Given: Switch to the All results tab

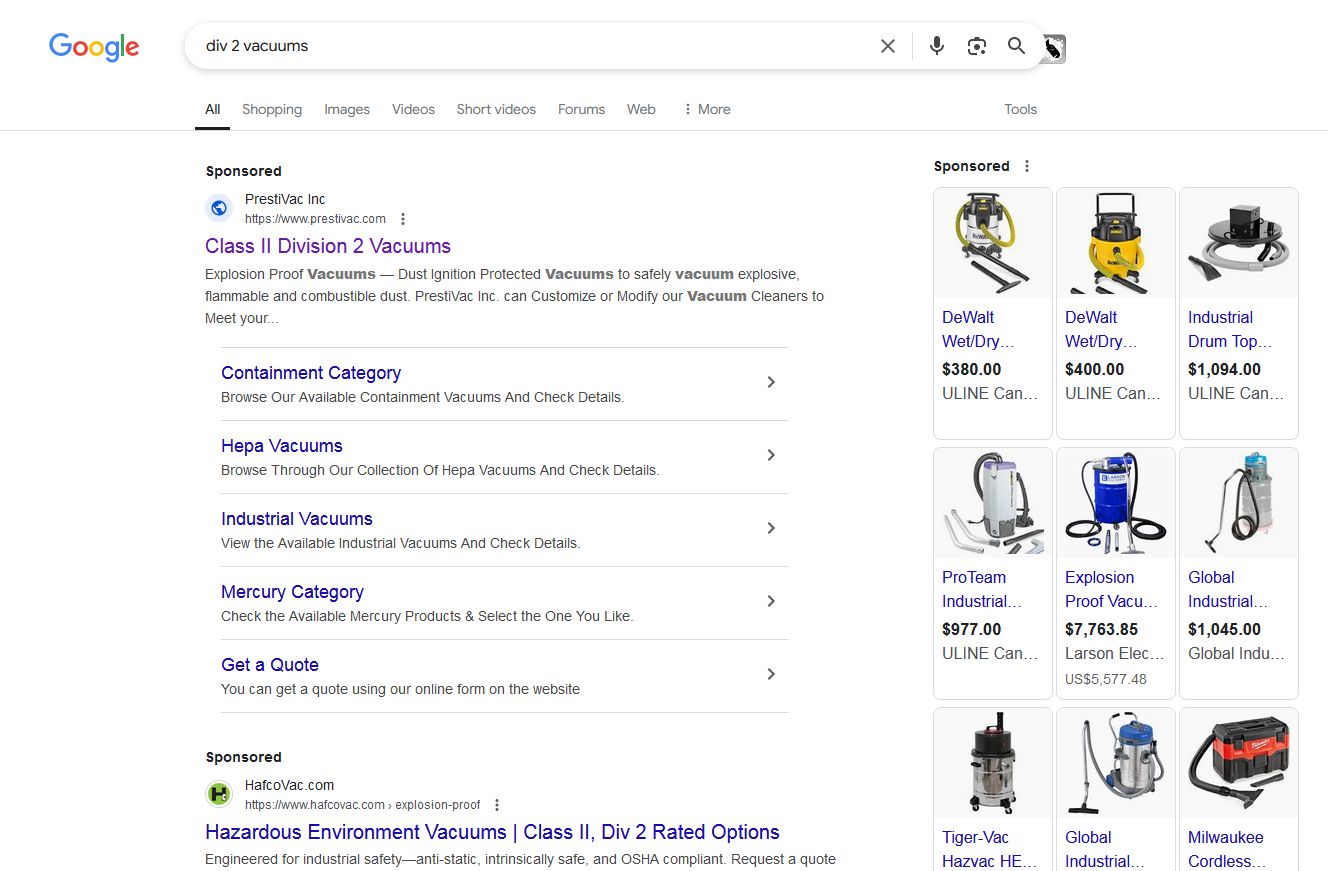Looking at the screenshot, I should pyautogui.click(x=213, y=109).
